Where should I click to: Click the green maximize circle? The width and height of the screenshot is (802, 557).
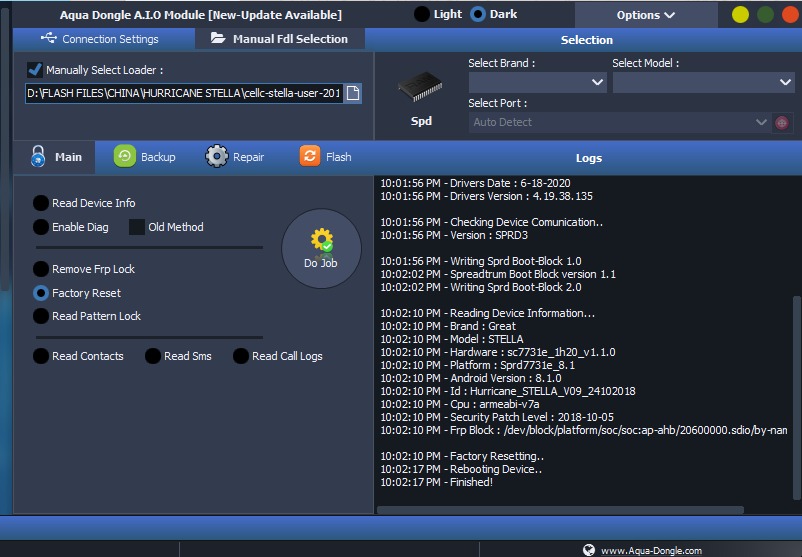(x=765, y=14)
